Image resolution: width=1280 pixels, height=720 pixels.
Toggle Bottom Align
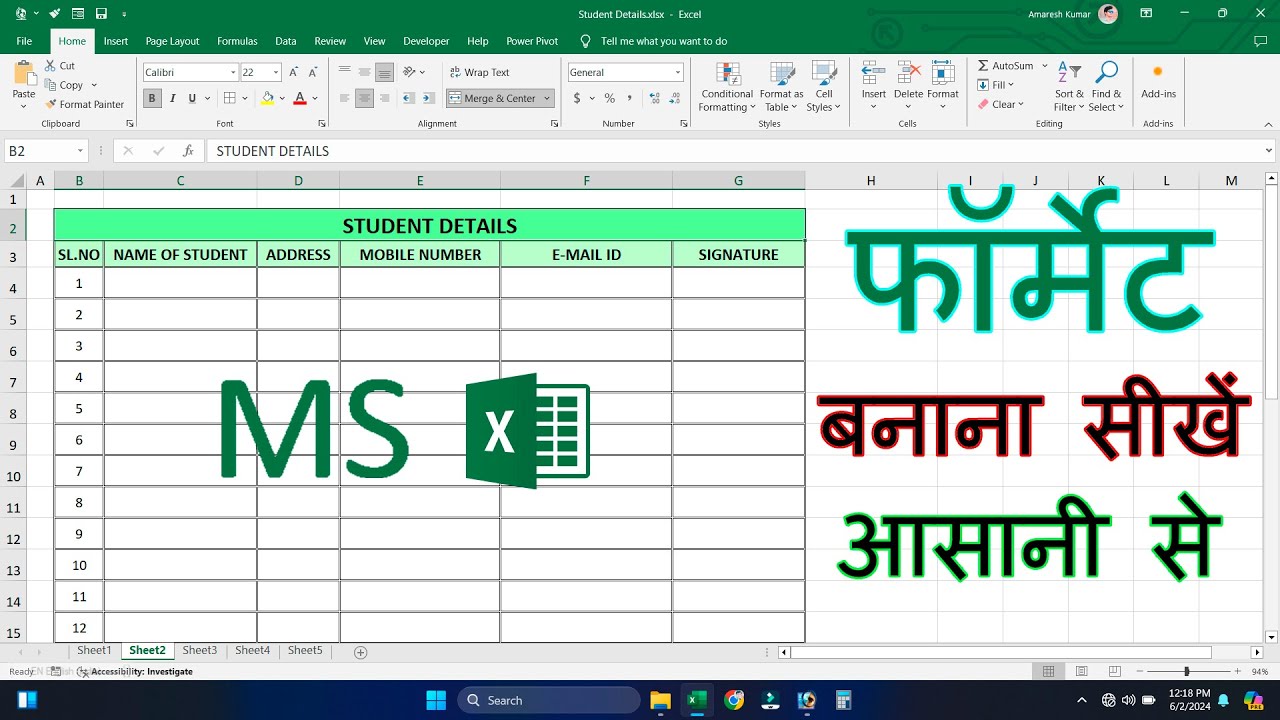coord(384,72)
